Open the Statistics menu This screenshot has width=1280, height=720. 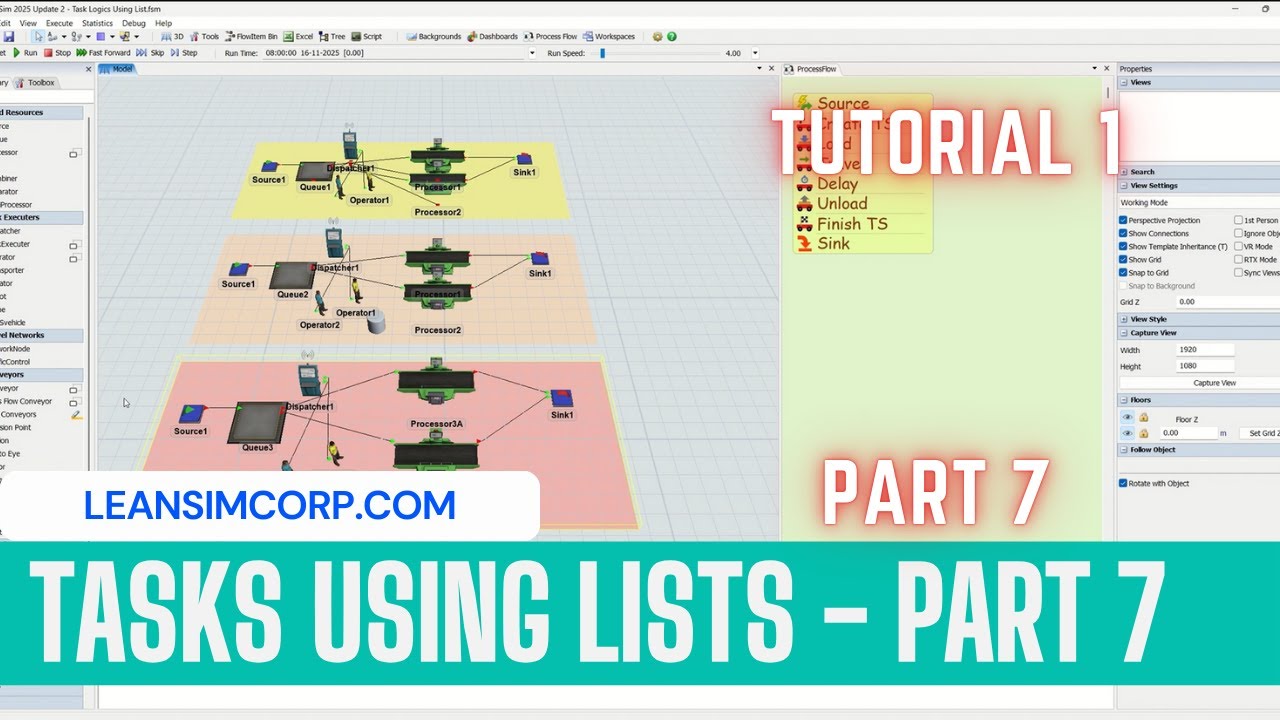97,22
